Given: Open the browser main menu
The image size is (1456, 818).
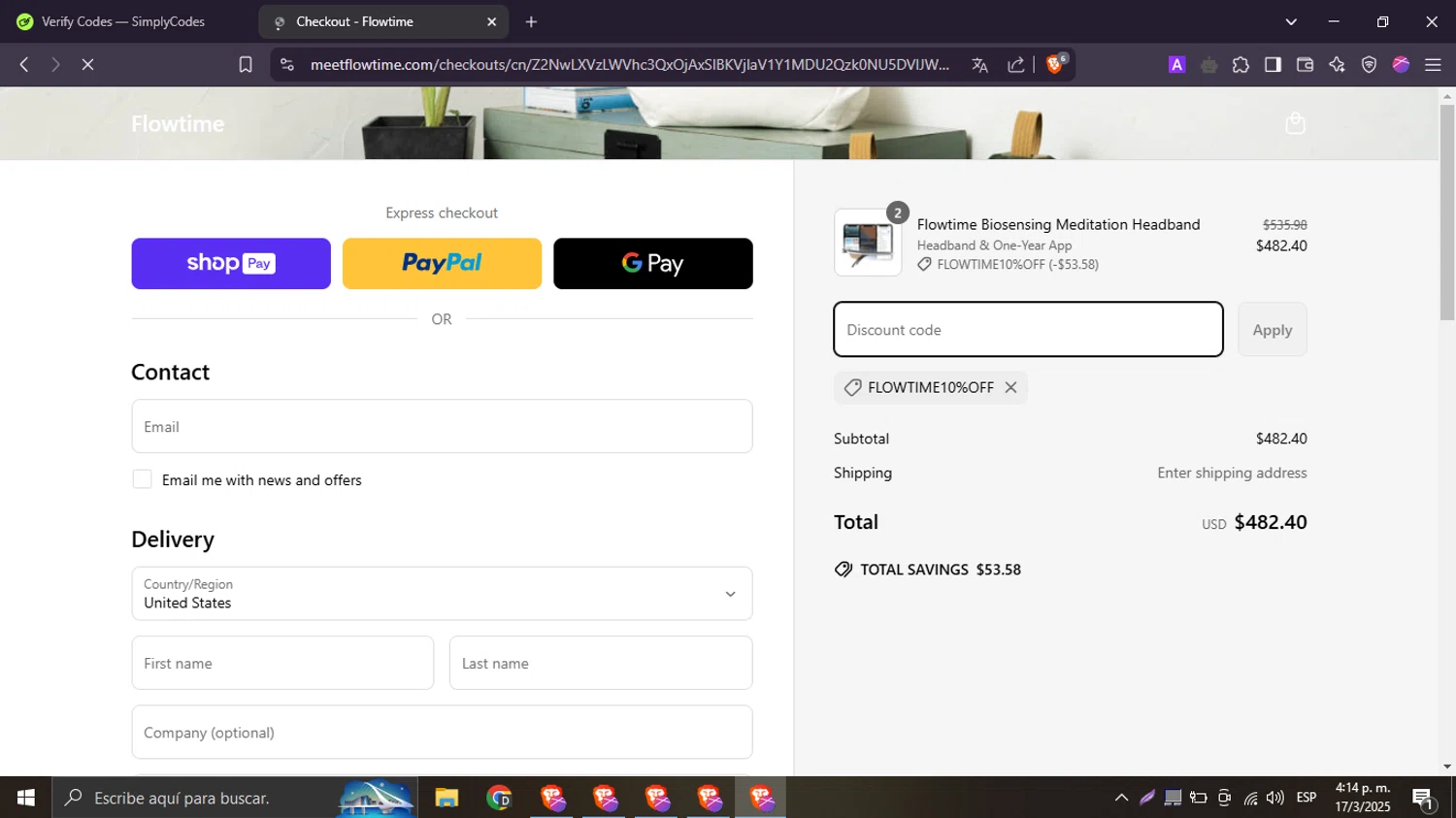Looking at the screenshot, I should (x=1433, y=65).
